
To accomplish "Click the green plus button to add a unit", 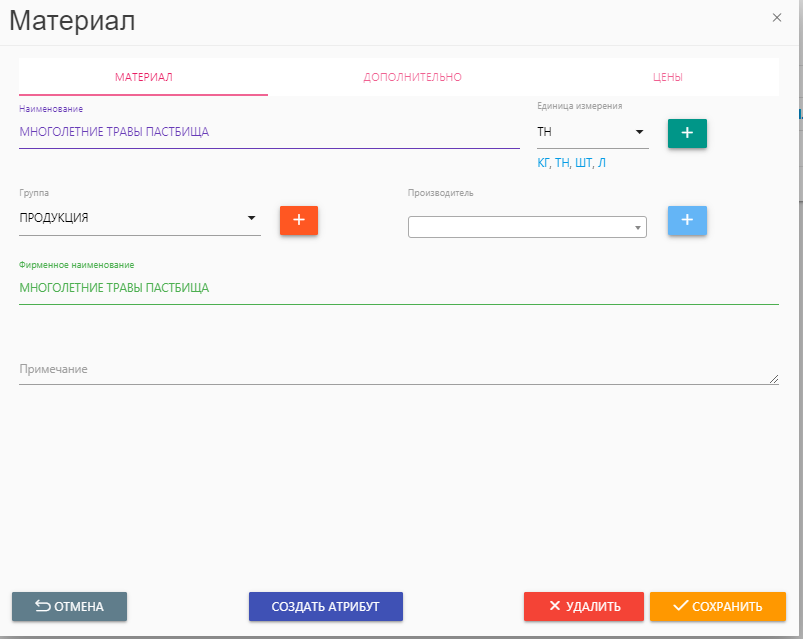I will (x=687, y=133).
